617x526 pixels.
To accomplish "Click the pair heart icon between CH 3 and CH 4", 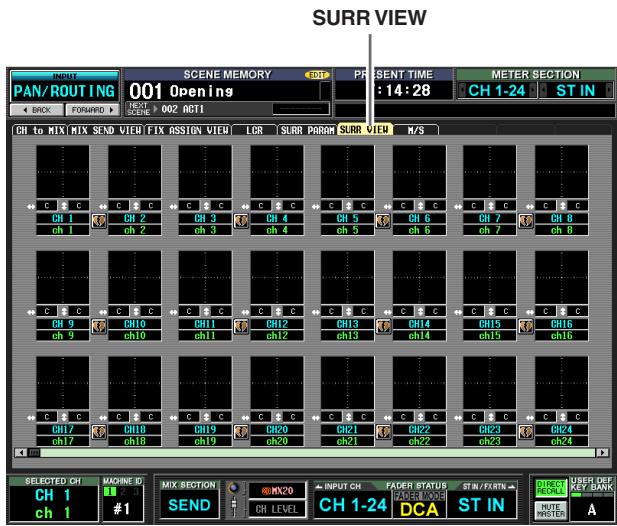I will coord(241,221).
